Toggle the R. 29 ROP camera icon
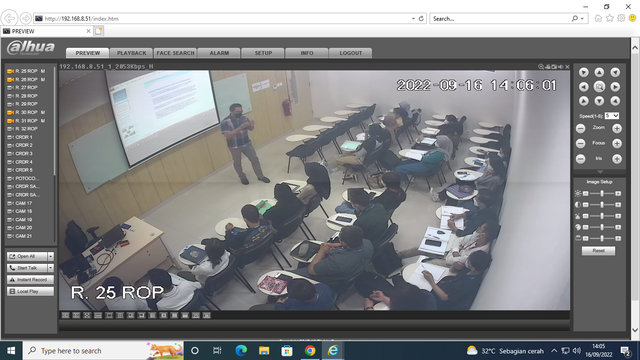640x360 pixels. [10, 104]
